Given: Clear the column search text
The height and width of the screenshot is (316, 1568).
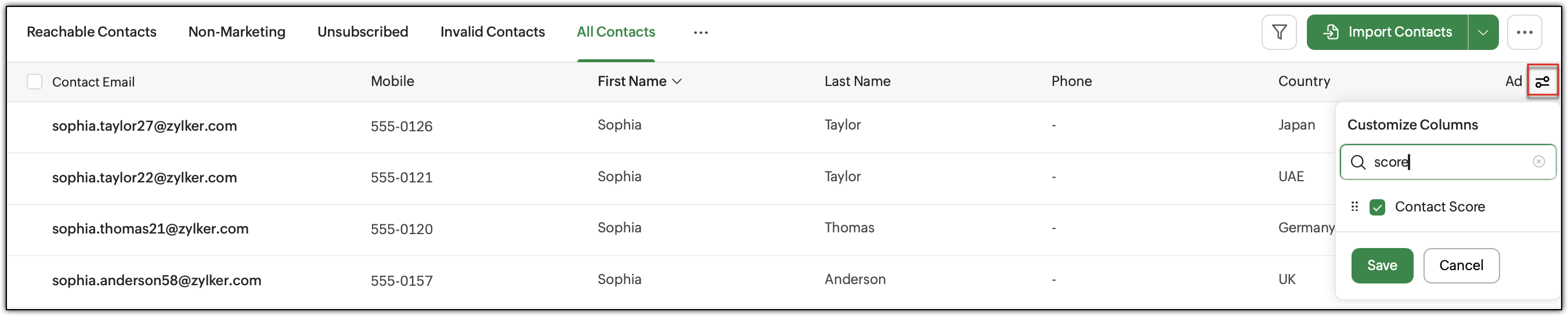Looking at the screenshot, I should [1538, 161].
